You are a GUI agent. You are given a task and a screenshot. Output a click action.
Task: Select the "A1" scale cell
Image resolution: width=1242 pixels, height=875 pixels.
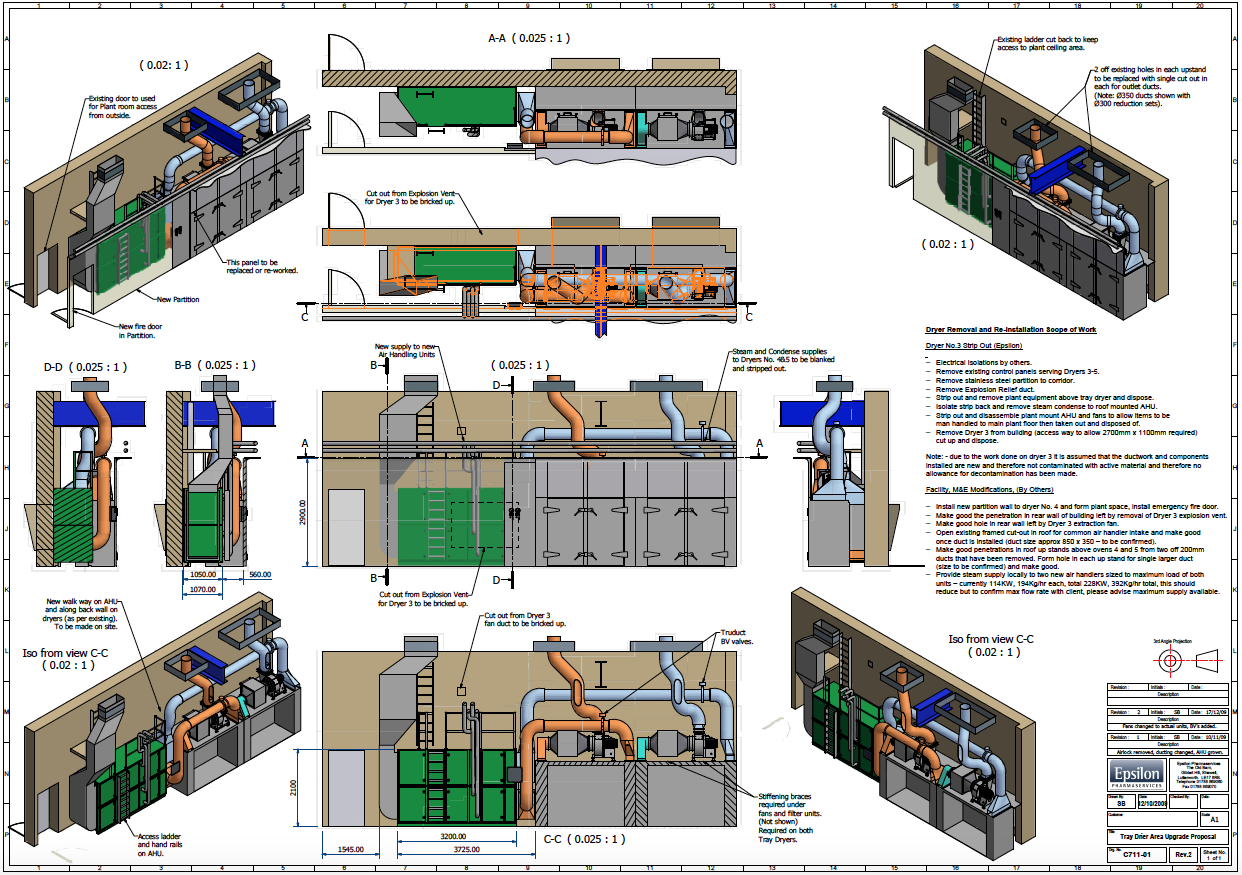point(1214,819)
